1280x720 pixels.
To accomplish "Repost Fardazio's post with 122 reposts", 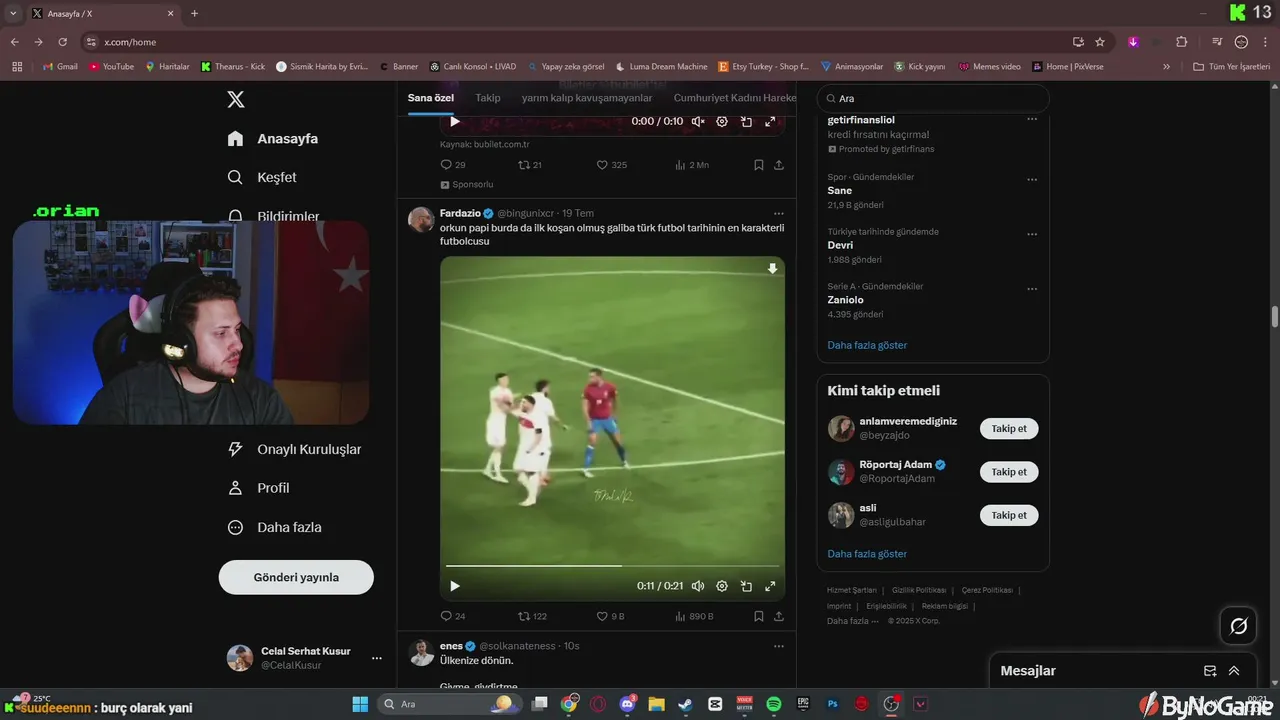I will (x=532, y=616).
